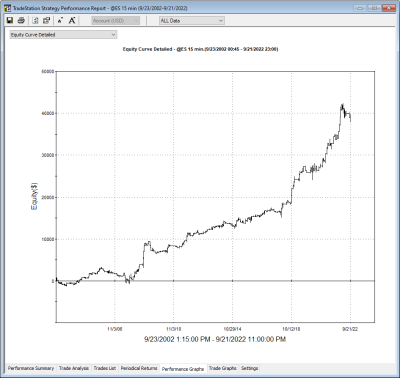This screenshot has height=378, width=400.
Task: Select the Performance Graphs tab
Action: pyautogui.click(x=183, y=369)
